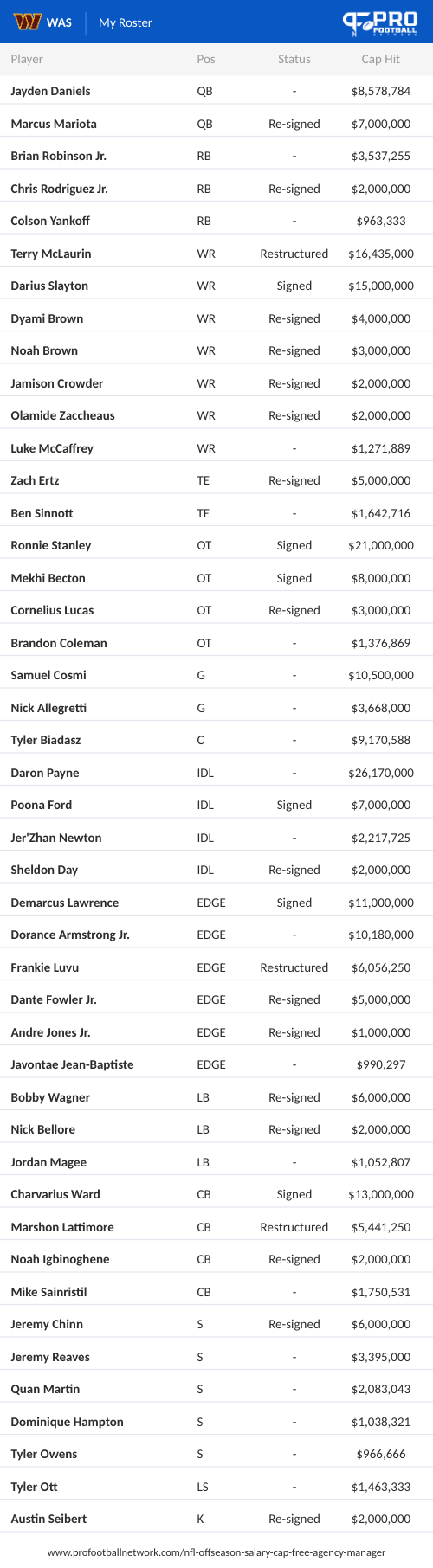
Task: Click Charvarius Ward's Signed status
Action: pos(294,1194)
